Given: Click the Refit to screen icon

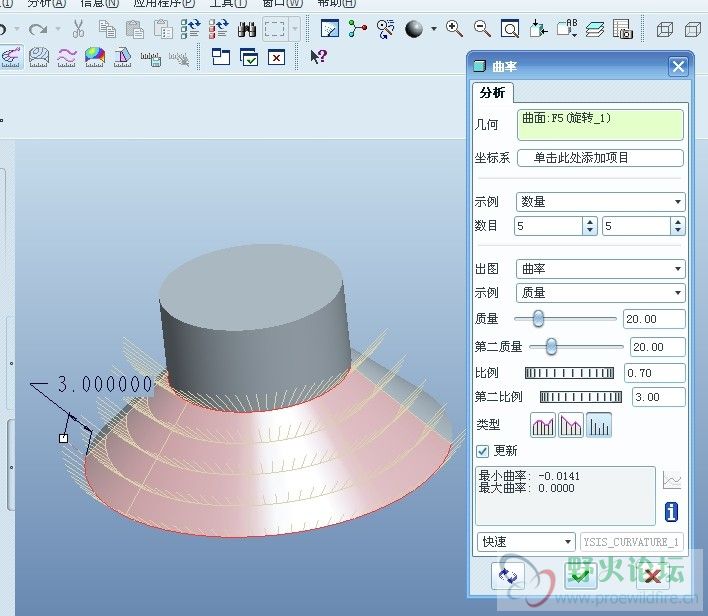Looking at the screenshot, I should click(x=510, y=28).
